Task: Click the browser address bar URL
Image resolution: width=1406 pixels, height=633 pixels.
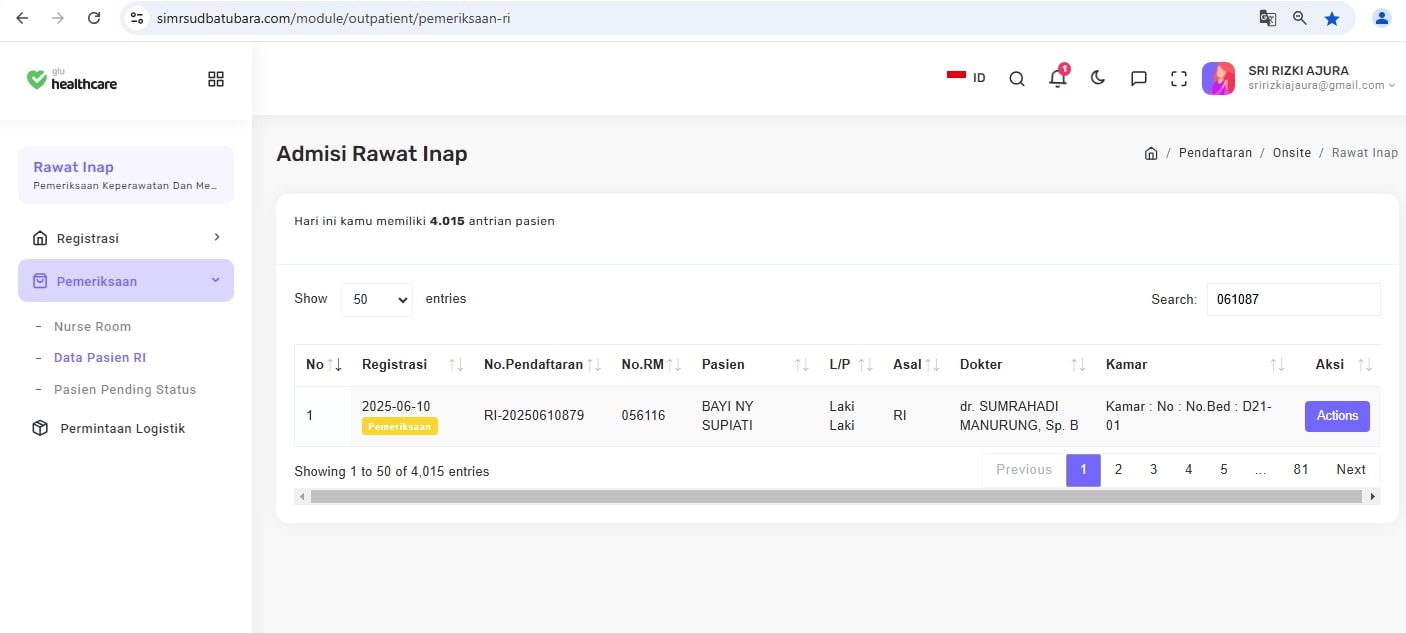Action: pyautogui.click(x=334, y=18)
